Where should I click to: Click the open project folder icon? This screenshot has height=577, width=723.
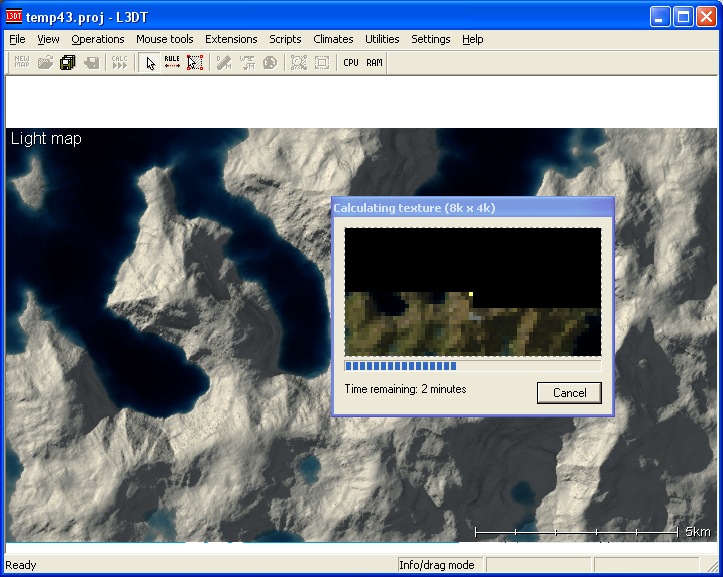(x=45, y=62)
